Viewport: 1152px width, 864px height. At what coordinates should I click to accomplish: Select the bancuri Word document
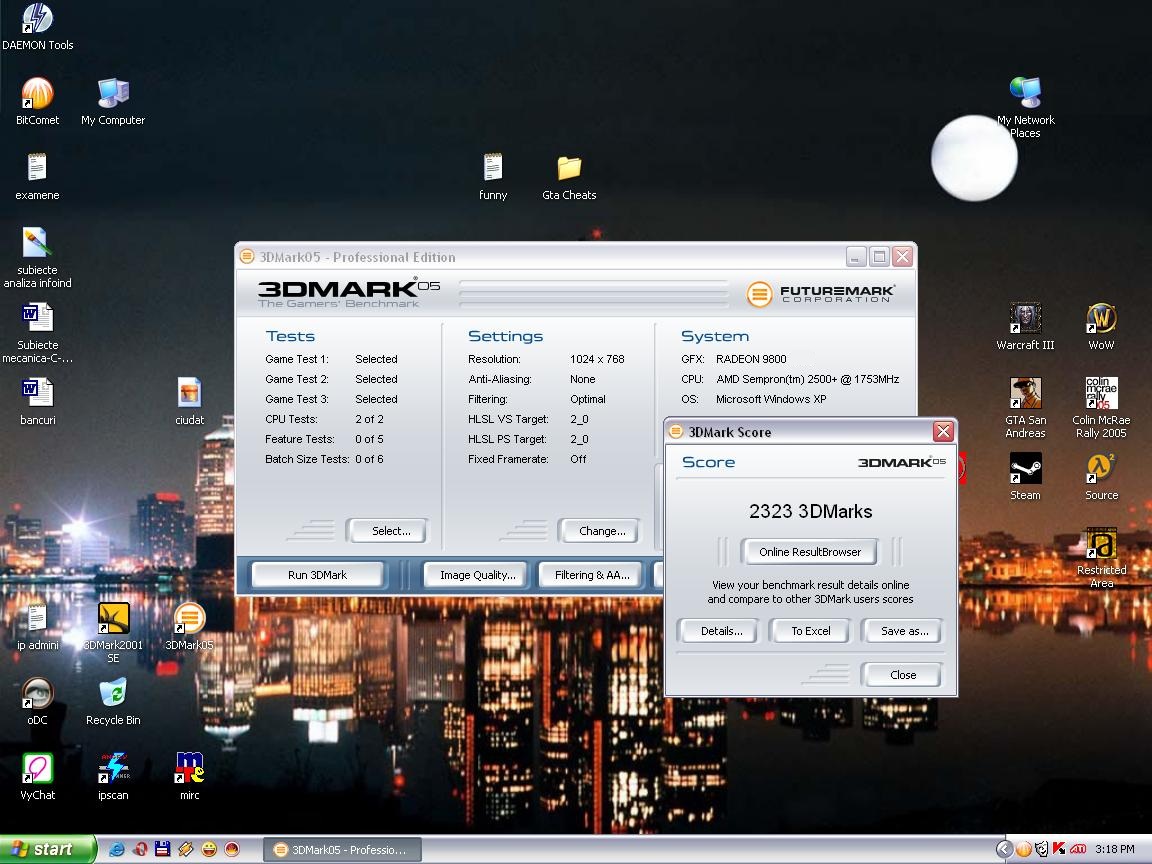(37, 401)
